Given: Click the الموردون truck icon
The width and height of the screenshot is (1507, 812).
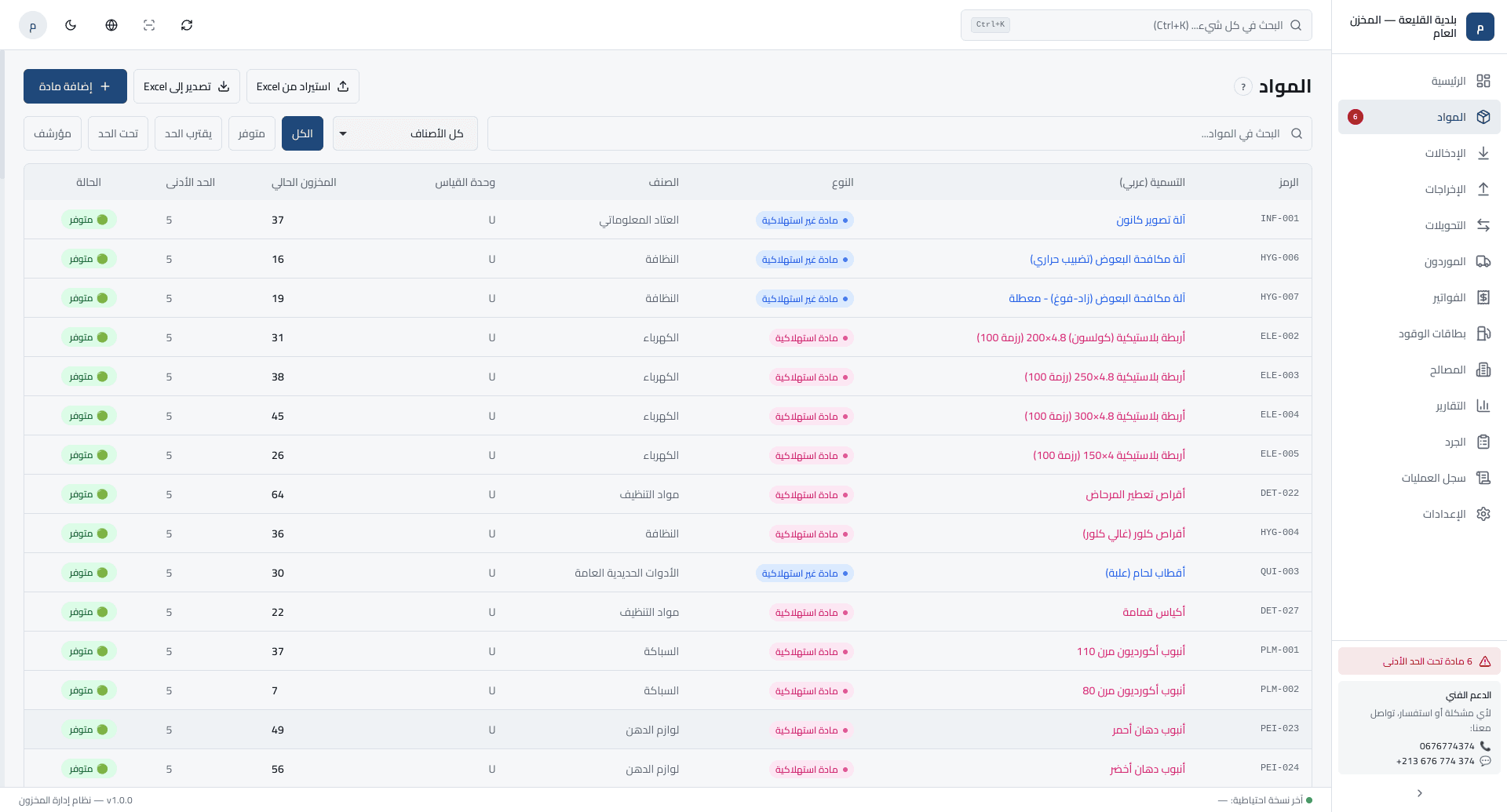Looking at the screenshot, I should pos(1483,261).
